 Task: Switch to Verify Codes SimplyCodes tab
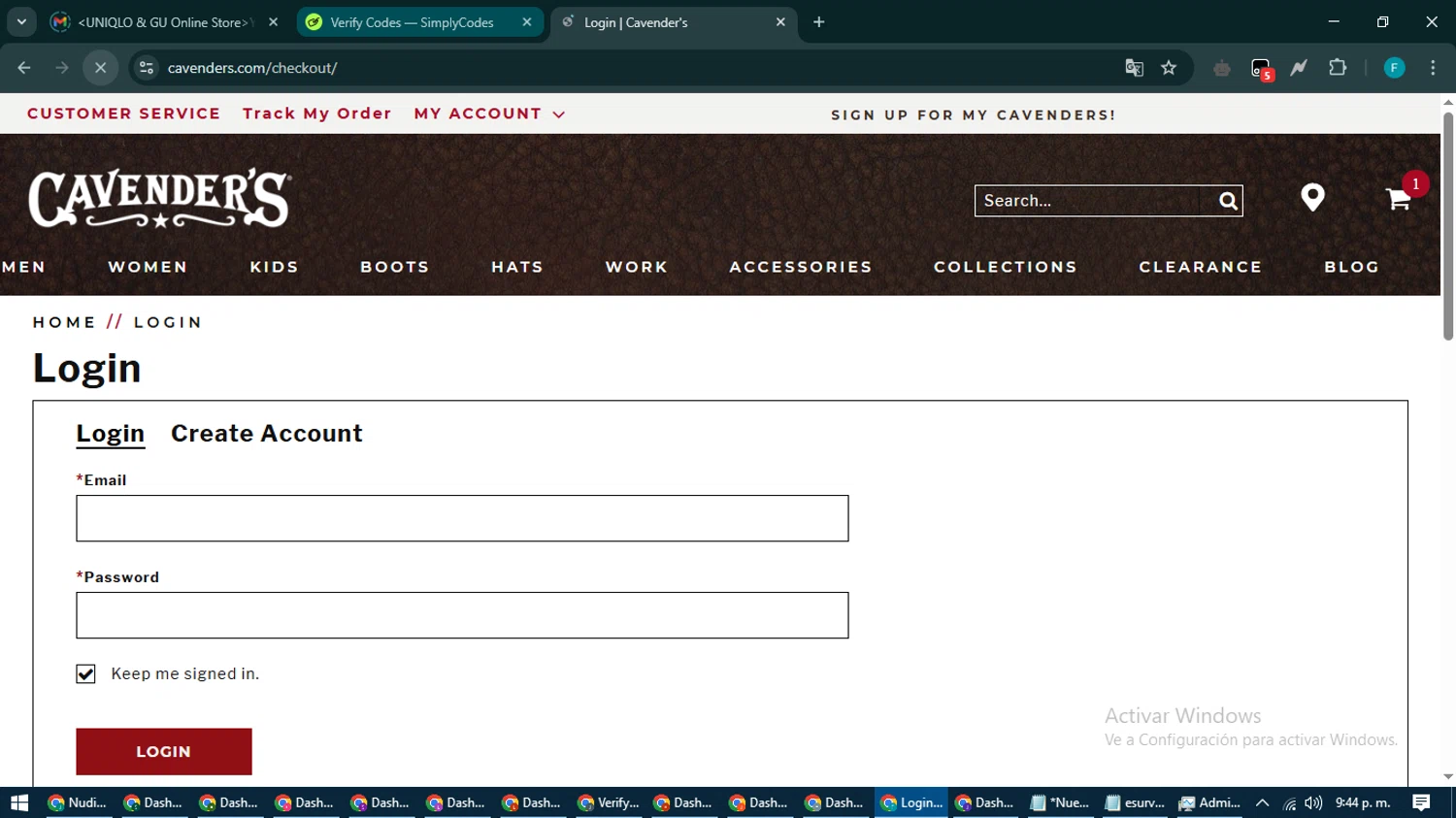419,22
